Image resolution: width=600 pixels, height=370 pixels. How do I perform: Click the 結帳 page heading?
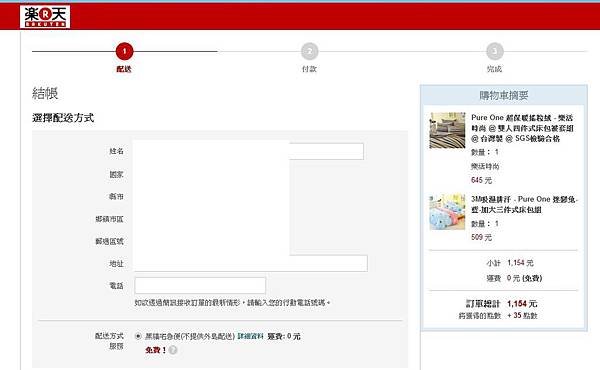(x=45, y=93)
